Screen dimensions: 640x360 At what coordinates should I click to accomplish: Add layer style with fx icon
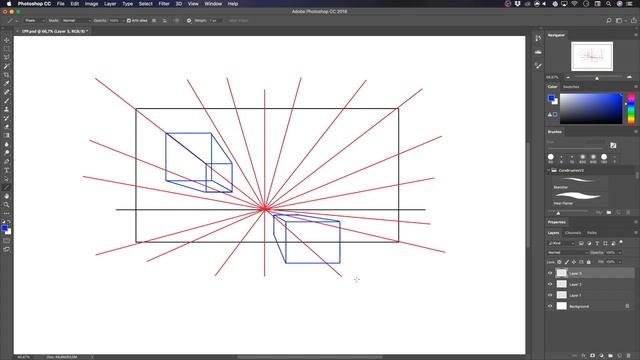tap(584, 356)
